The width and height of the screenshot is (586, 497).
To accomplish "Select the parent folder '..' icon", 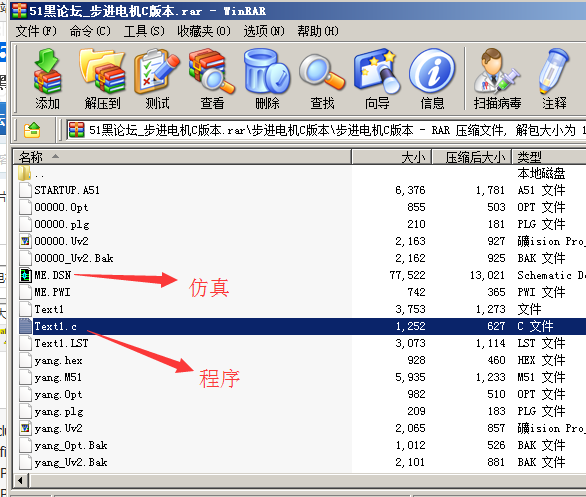I will [24, 173].
